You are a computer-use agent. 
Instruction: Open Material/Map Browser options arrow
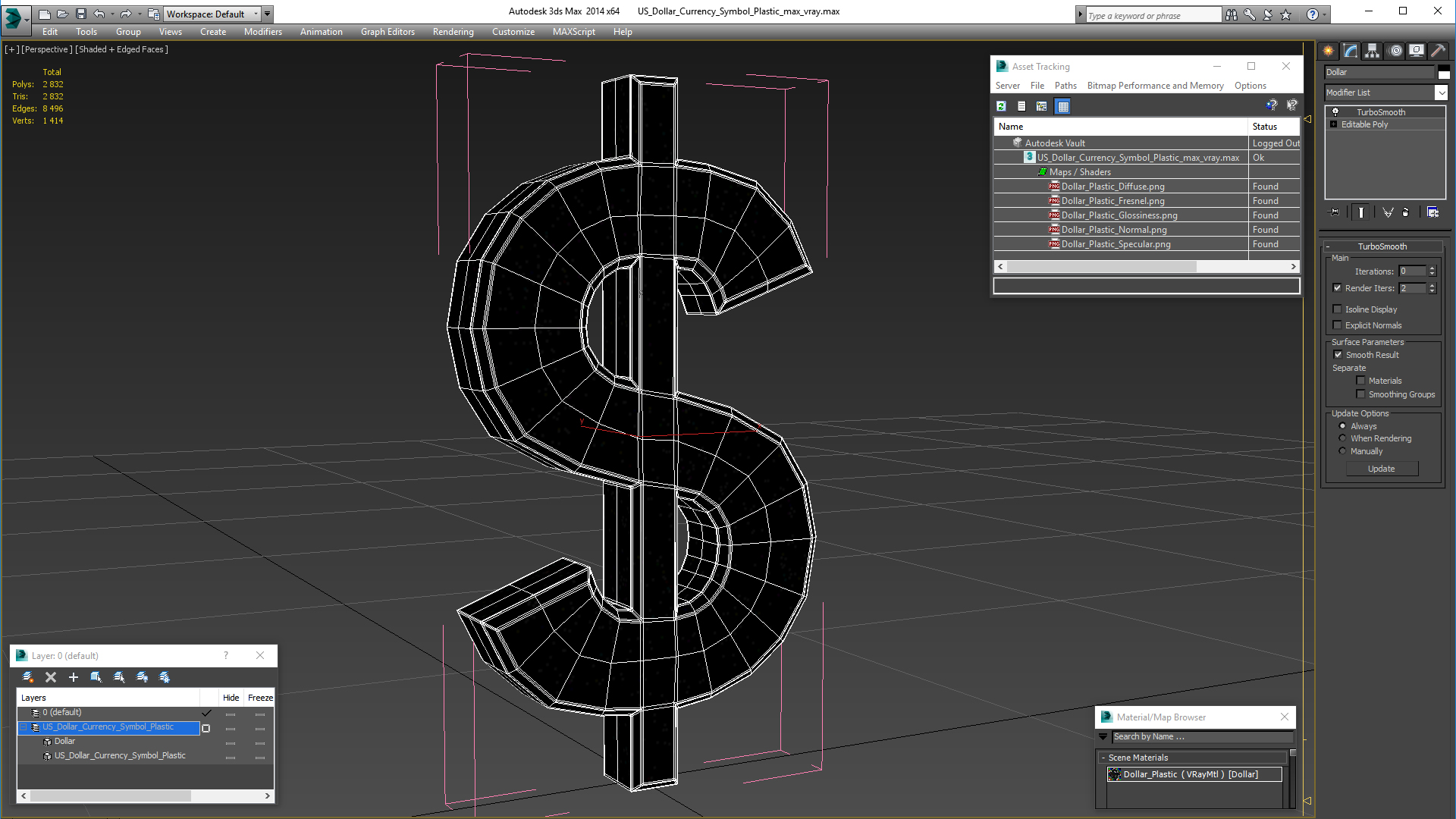[1103, 737]
